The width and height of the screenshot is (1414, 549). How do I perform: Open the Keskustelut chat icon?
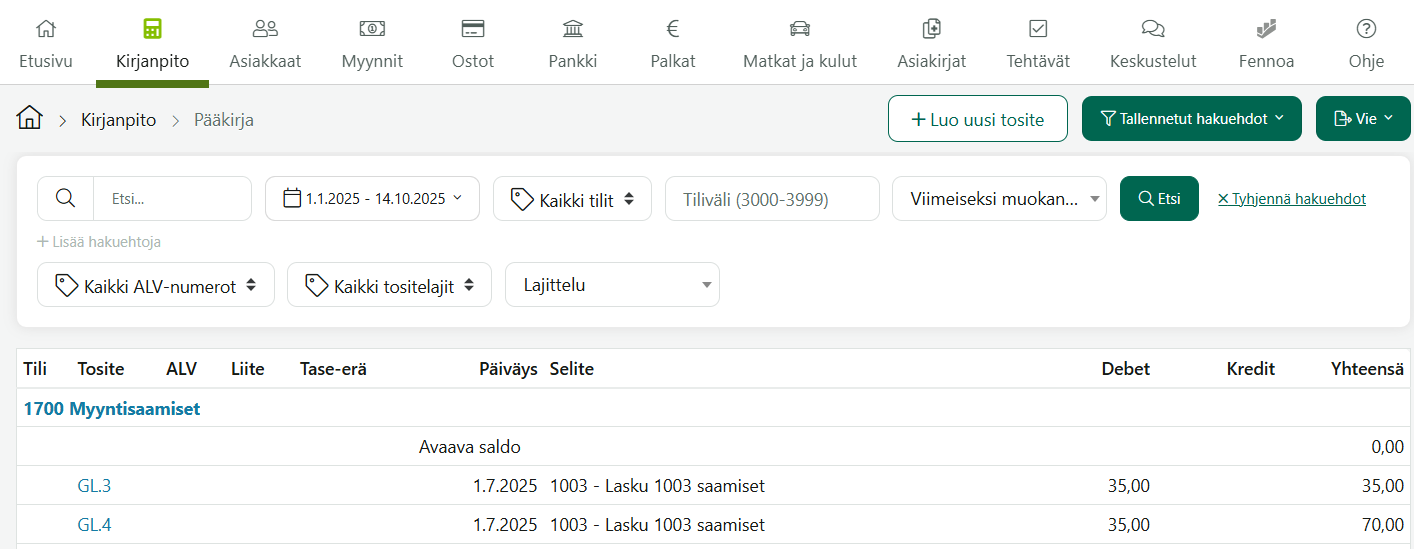[1153, 28]
